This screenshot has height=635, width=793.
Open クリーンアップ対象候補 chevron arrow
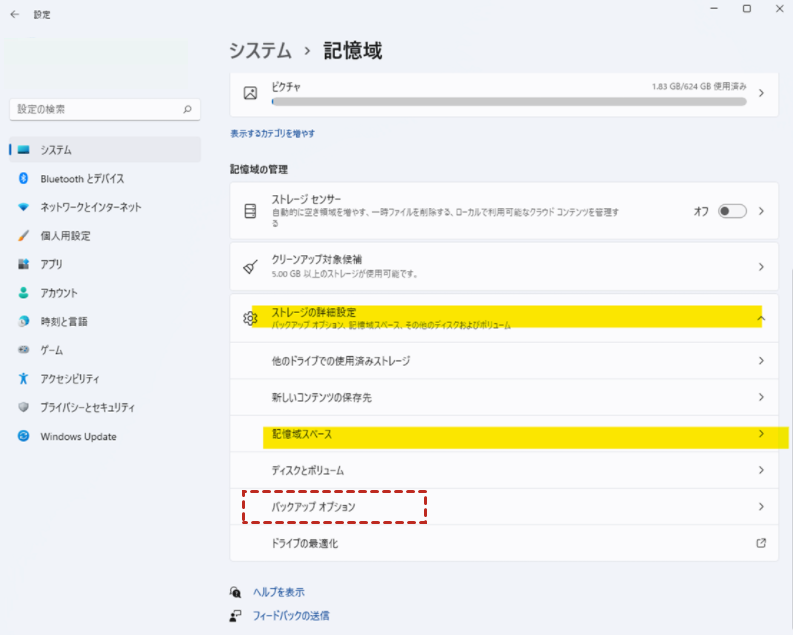[761, 267]
